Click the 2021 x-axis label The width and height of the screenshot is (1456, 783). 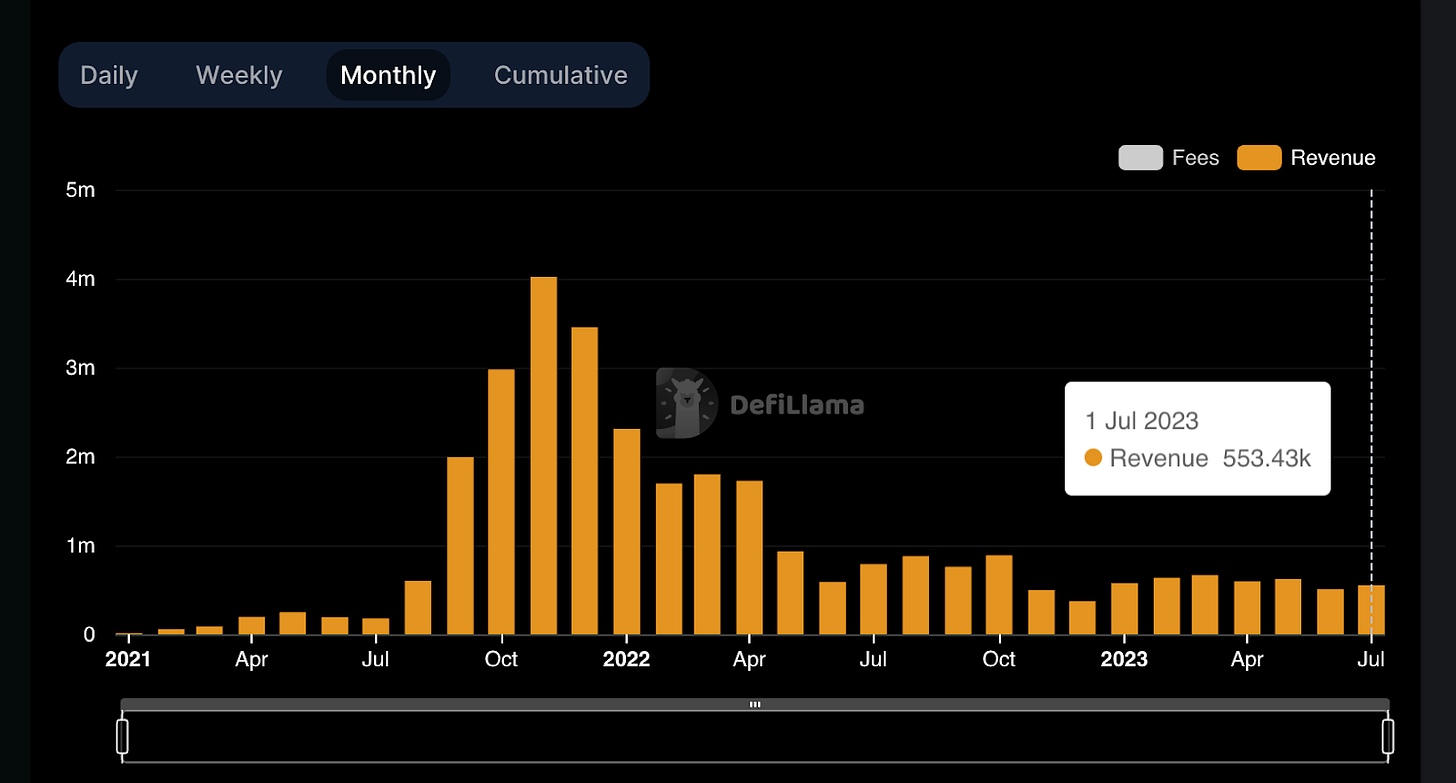[x=128, y=659]
